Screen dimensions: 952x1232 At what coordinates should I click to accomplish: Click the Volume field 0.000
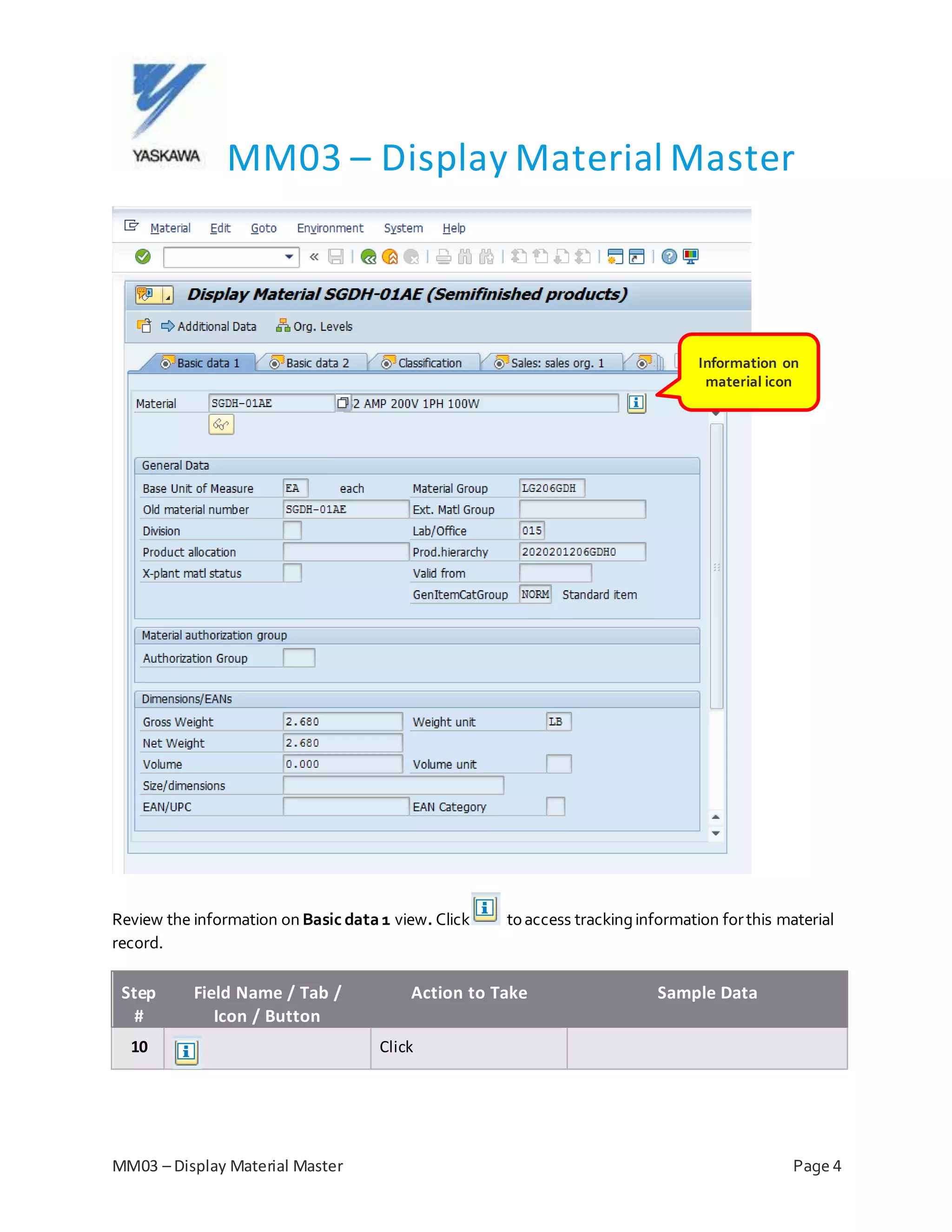(x=343, y=764)
